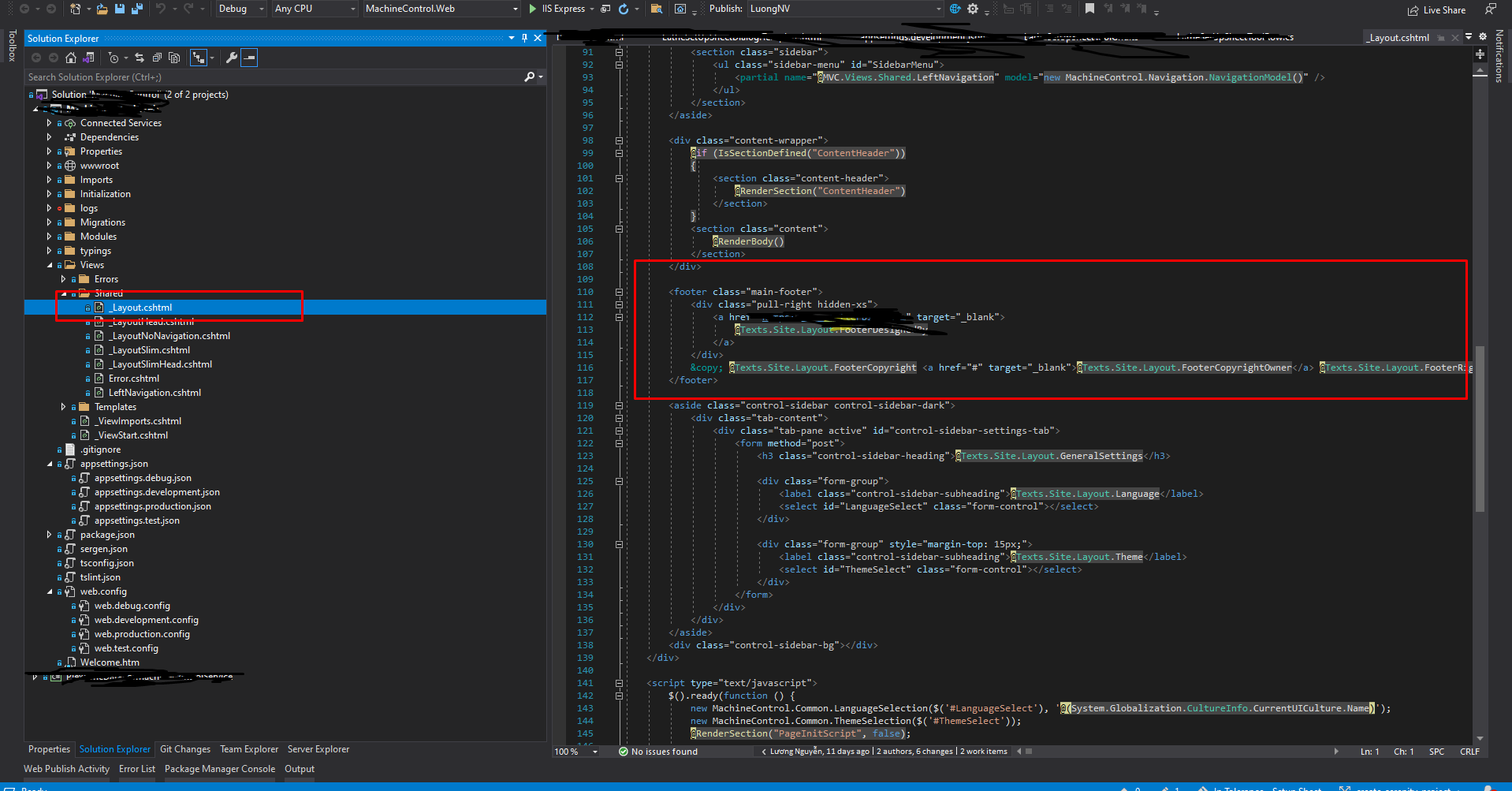Click the Send Feedback icon beside Live Share
Screen dimensions: 1512x791
(x=1490, y=9)
